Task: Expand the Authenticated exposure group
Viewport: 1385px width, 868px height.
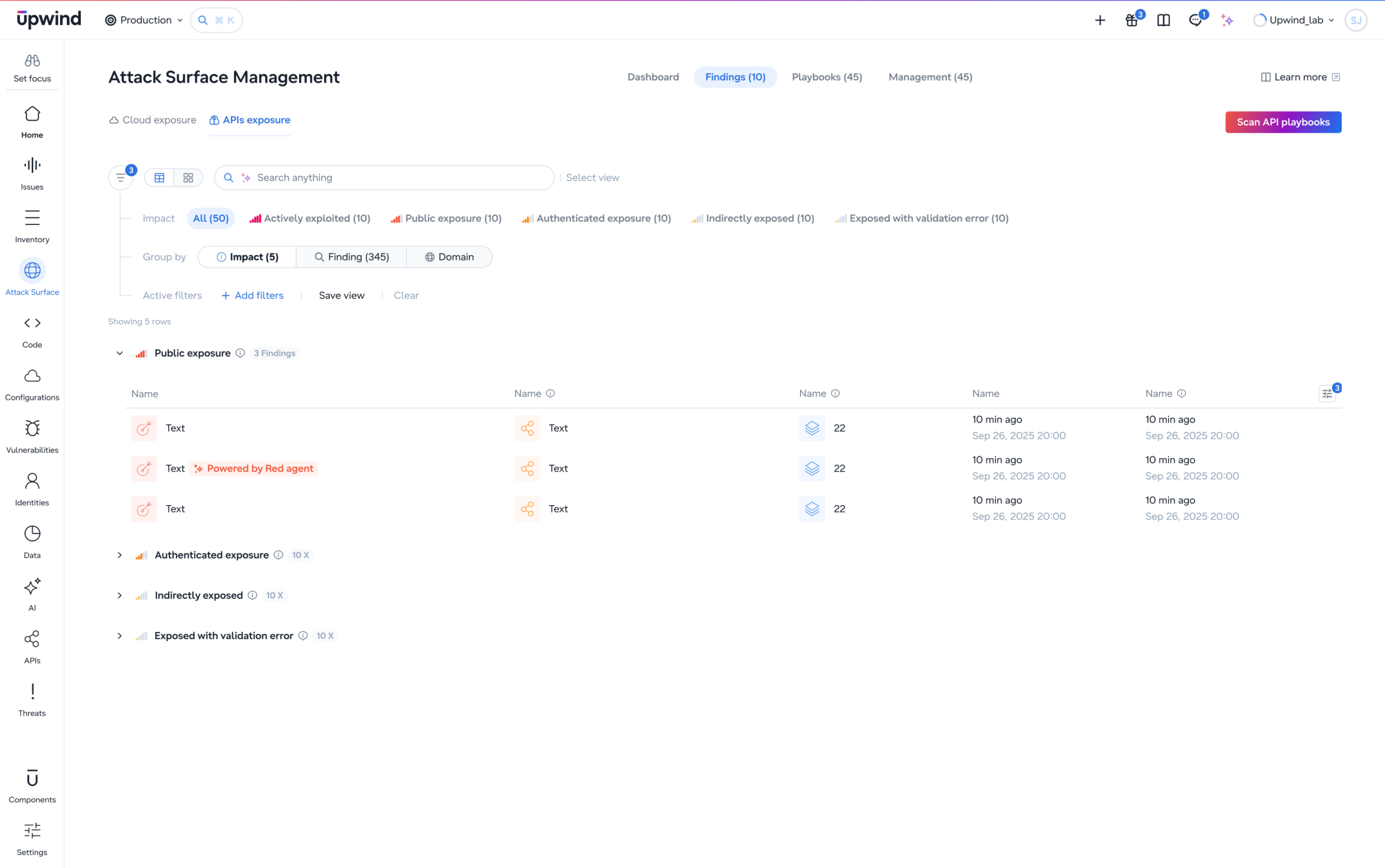Action: 120,555
